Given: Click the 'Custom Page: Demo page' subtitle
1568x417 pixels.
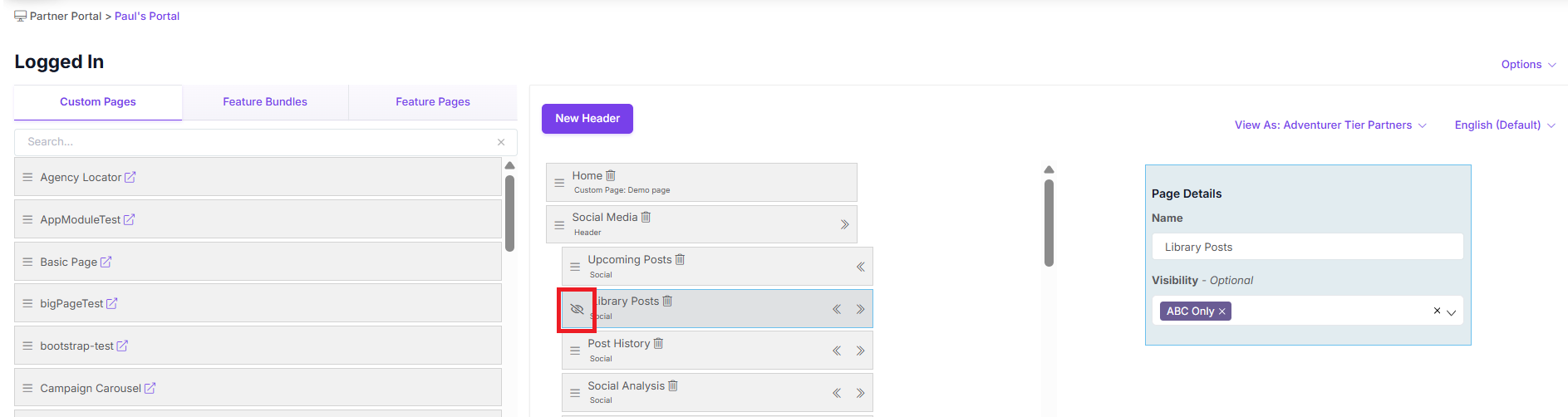Looking at the screenshot, I should pyautogui.click(x=622, y=190).
